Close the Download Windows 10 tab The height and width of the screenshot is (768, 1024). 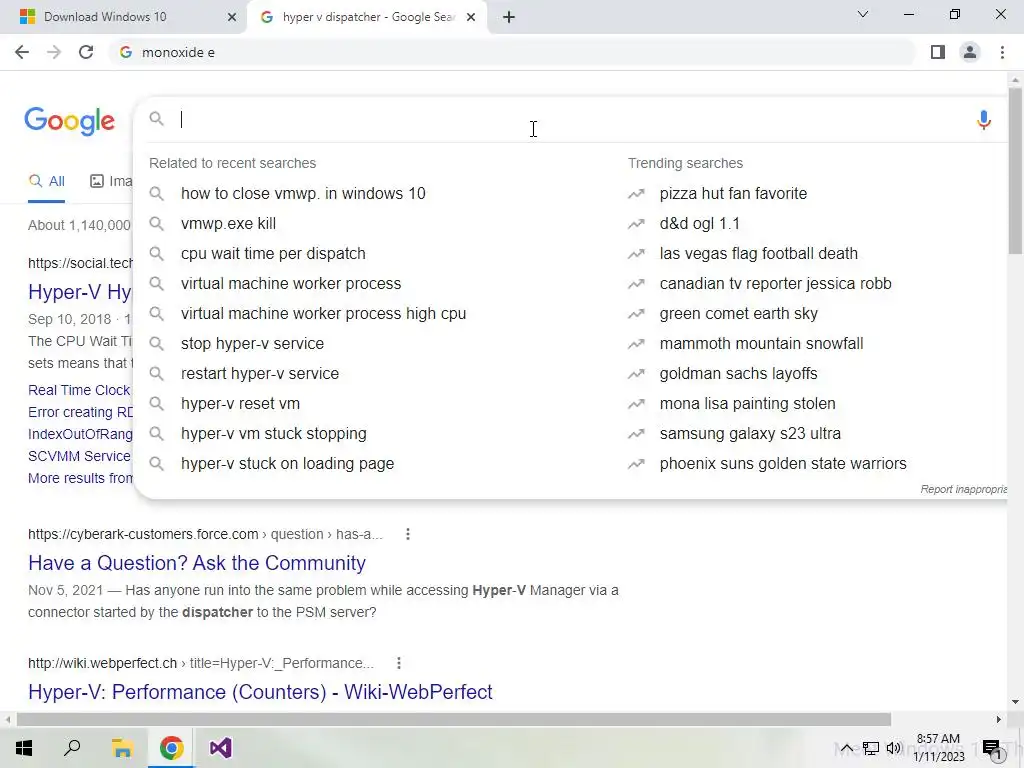click(232, 17)
